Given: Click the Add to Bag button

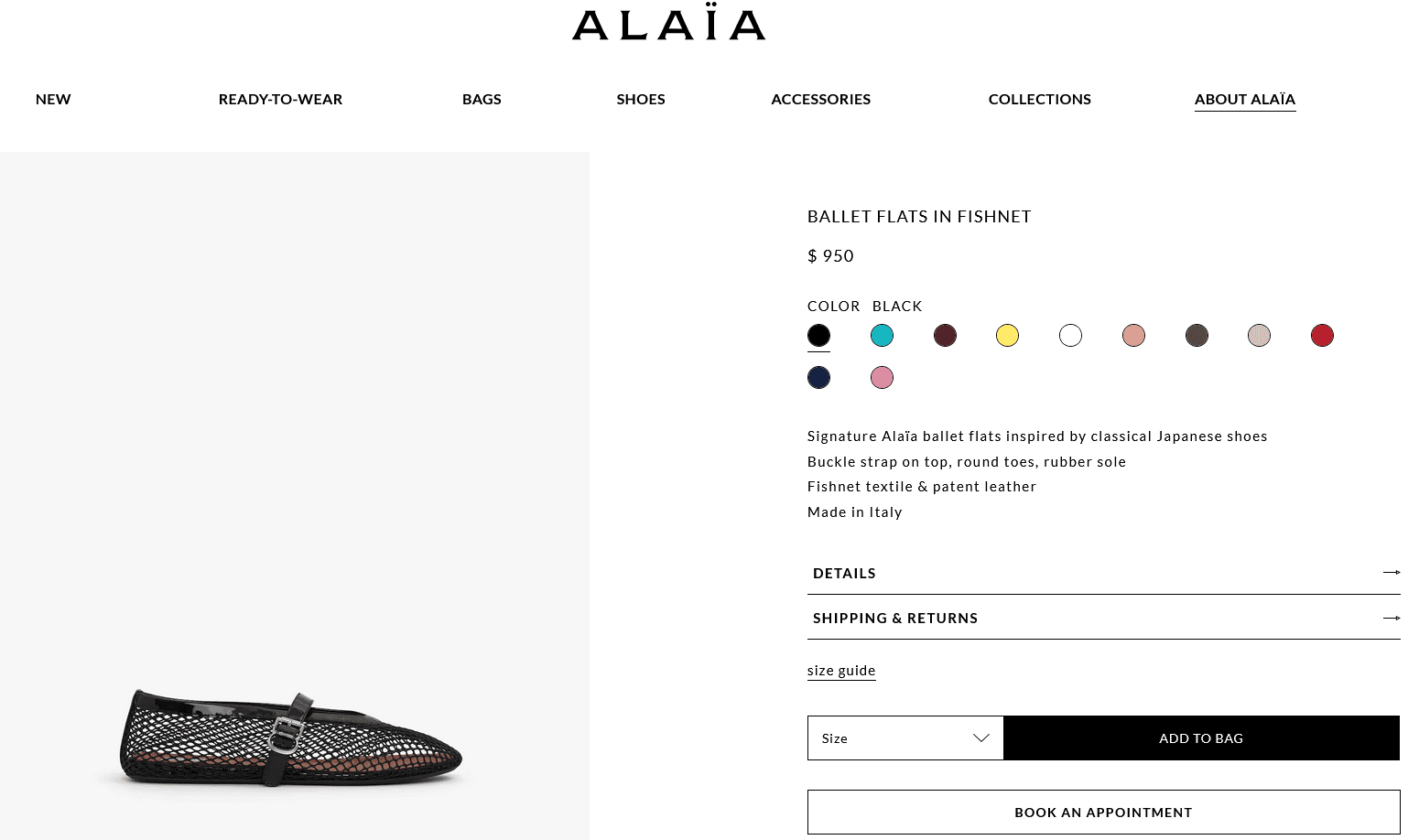Looking at the screenshot, I should (x=1201, y=738).
